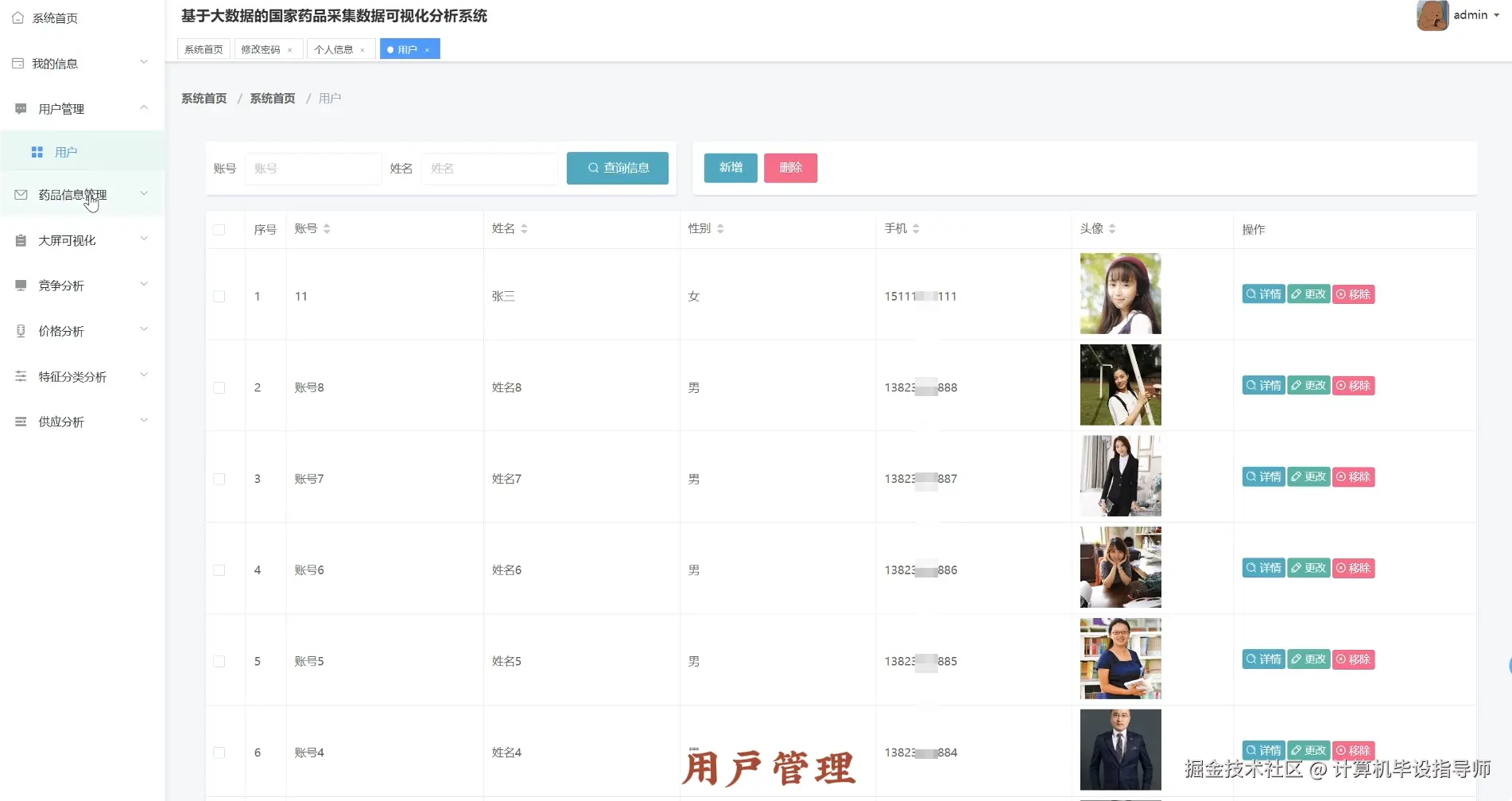Click 更改 for 账号7
Image resolution: width=1512 pixels, height=801 pixels.
tap(1308, 477)
